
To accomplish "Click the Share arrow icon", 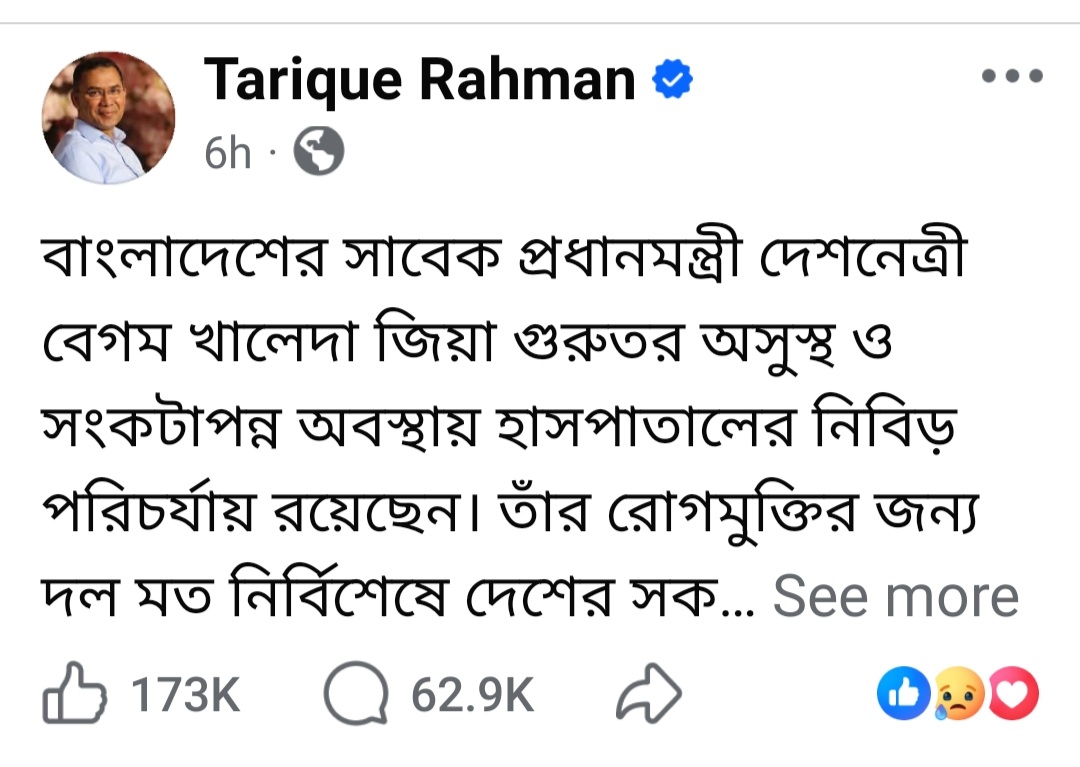I will (x=651, y=695).
